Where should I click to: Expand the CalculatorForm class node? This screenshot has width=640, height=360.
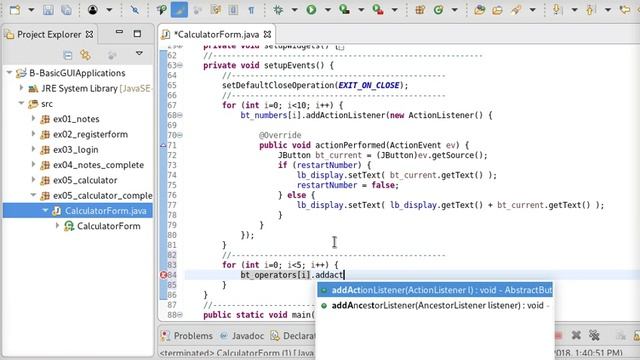tap(57, 225)
